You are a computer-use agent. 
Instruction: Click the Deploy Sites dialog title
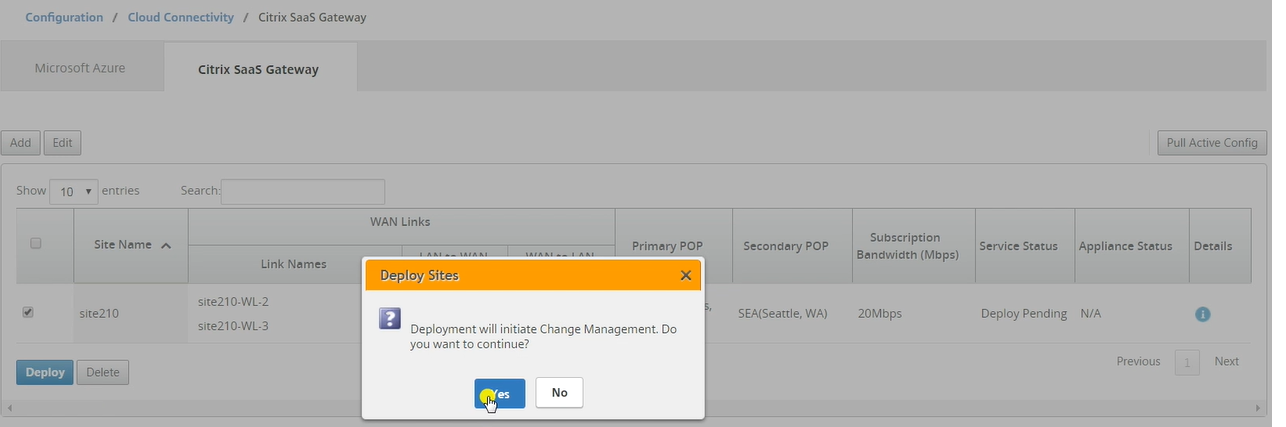pos(419,274)
